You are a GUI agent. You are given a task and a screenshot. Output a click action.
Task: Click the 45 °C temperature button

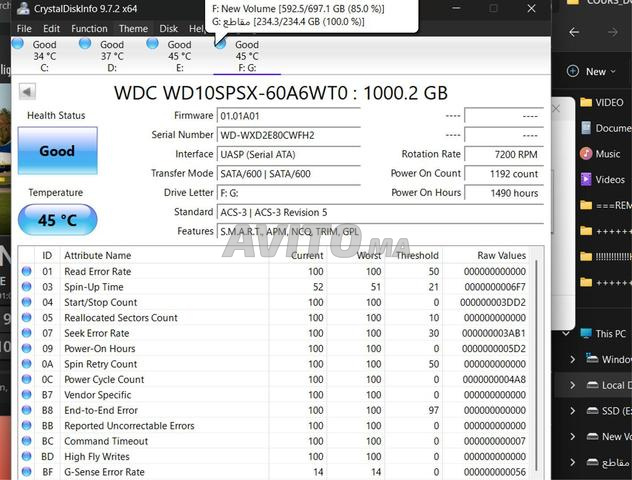click(x=57, y=220)
